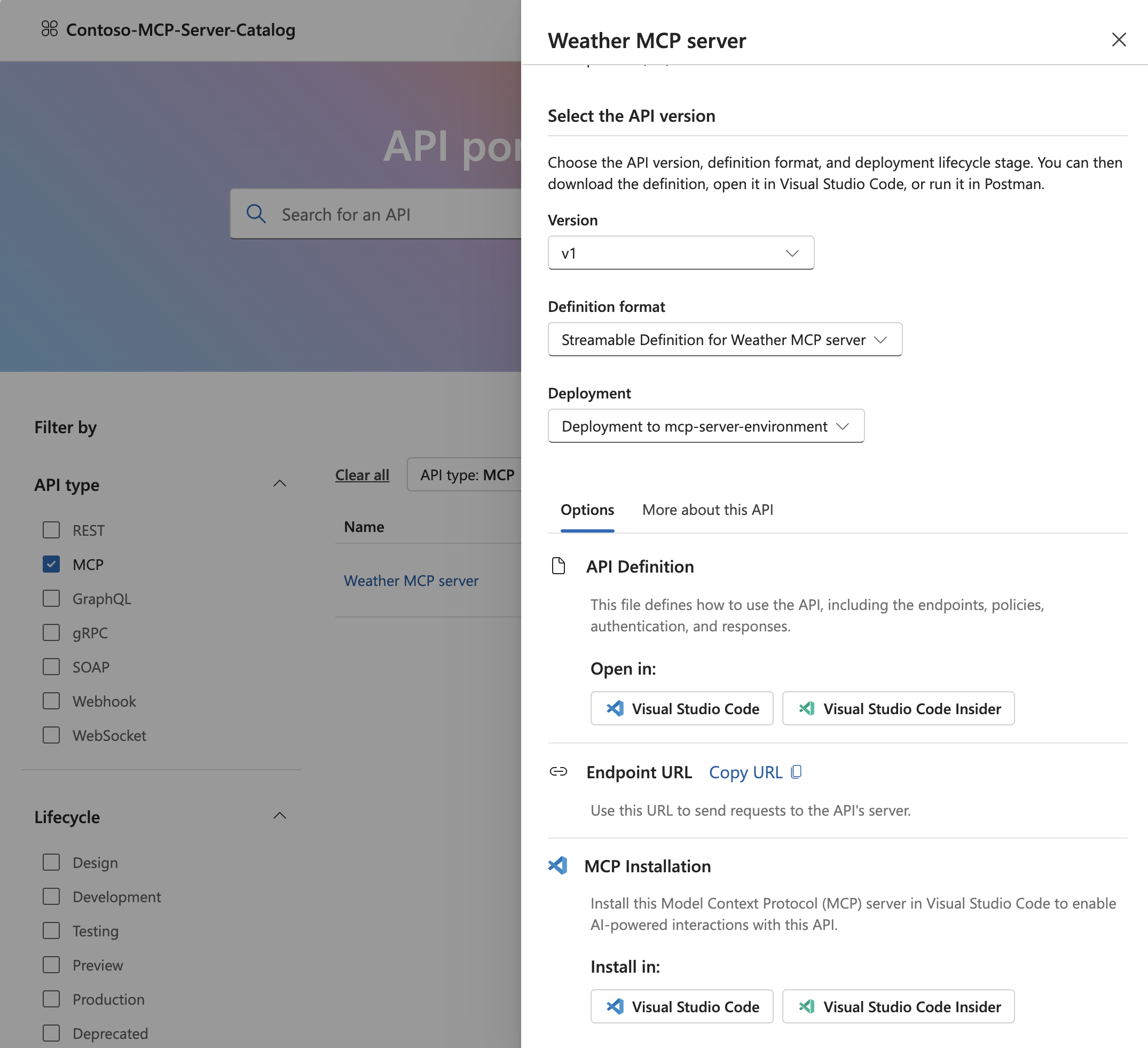Select Visual Studio Code under Open in
Image resolution: width=1148 pixels, height=1048 pixels.
tap(682, 708)
